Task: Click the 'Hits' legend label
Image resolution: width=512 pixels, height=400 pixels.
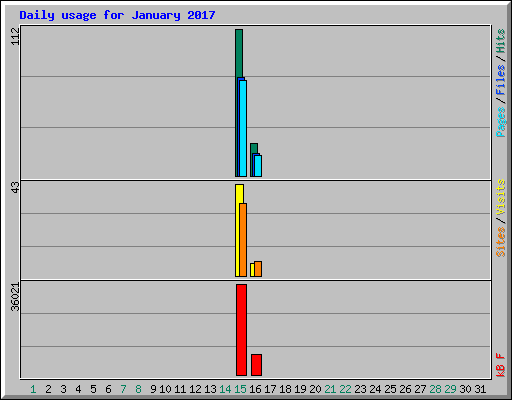Action: point(500,41)
